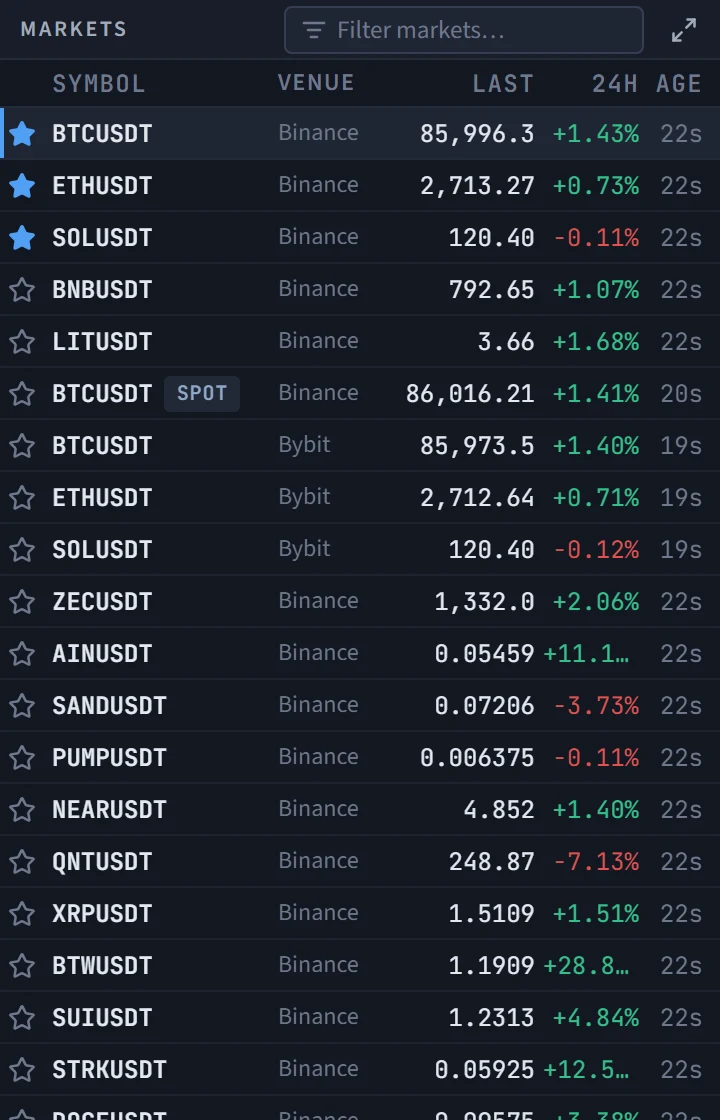Open the STRKUSDT market row
Image resolution: width=720 pixels, height=1120 pixels.
pyautogui.click(x=360, y=1069)
